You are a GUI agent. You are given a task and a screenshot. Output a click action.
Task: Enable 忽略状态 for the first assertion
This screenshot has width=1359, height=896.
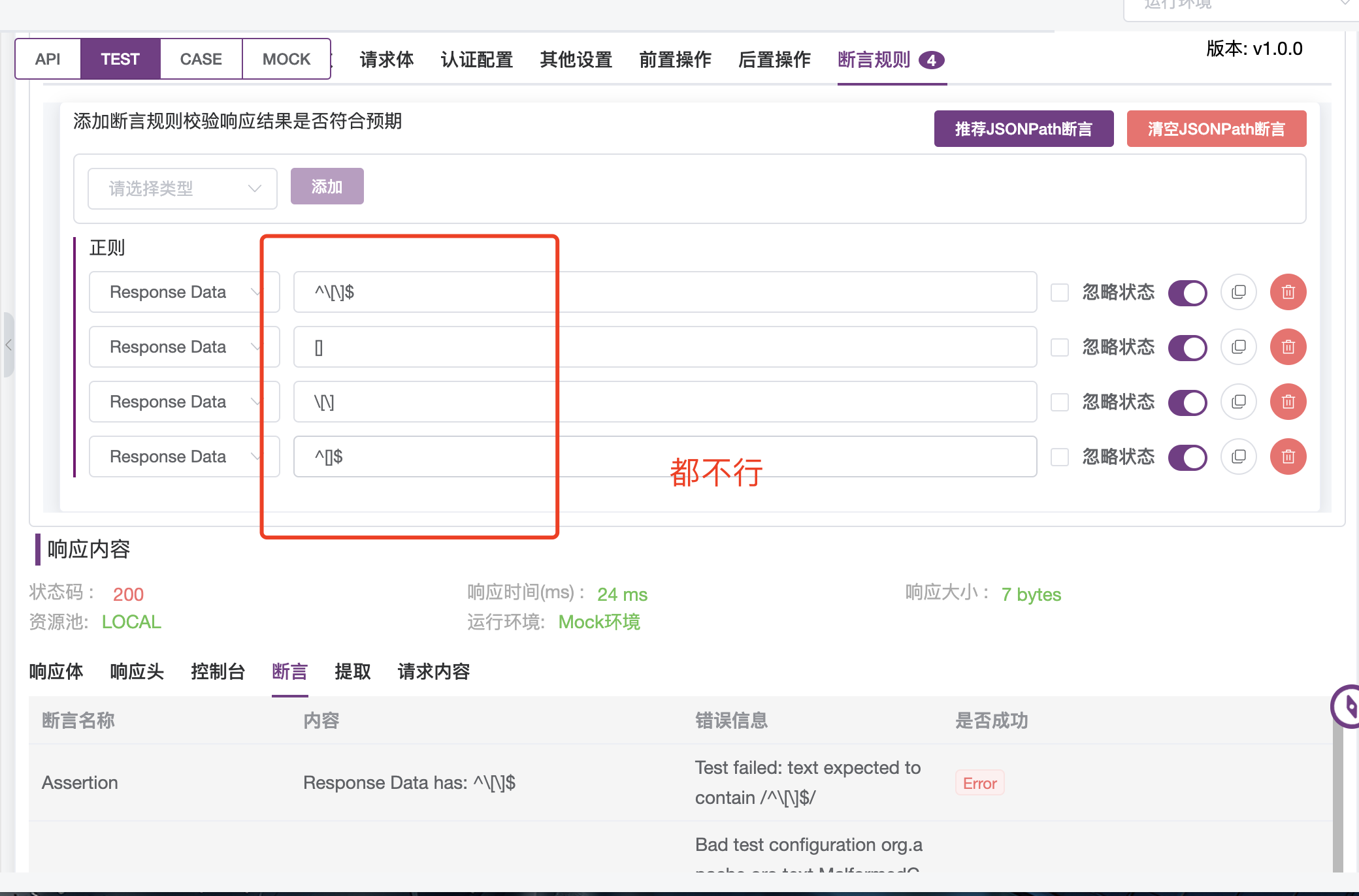point(1059,293)
